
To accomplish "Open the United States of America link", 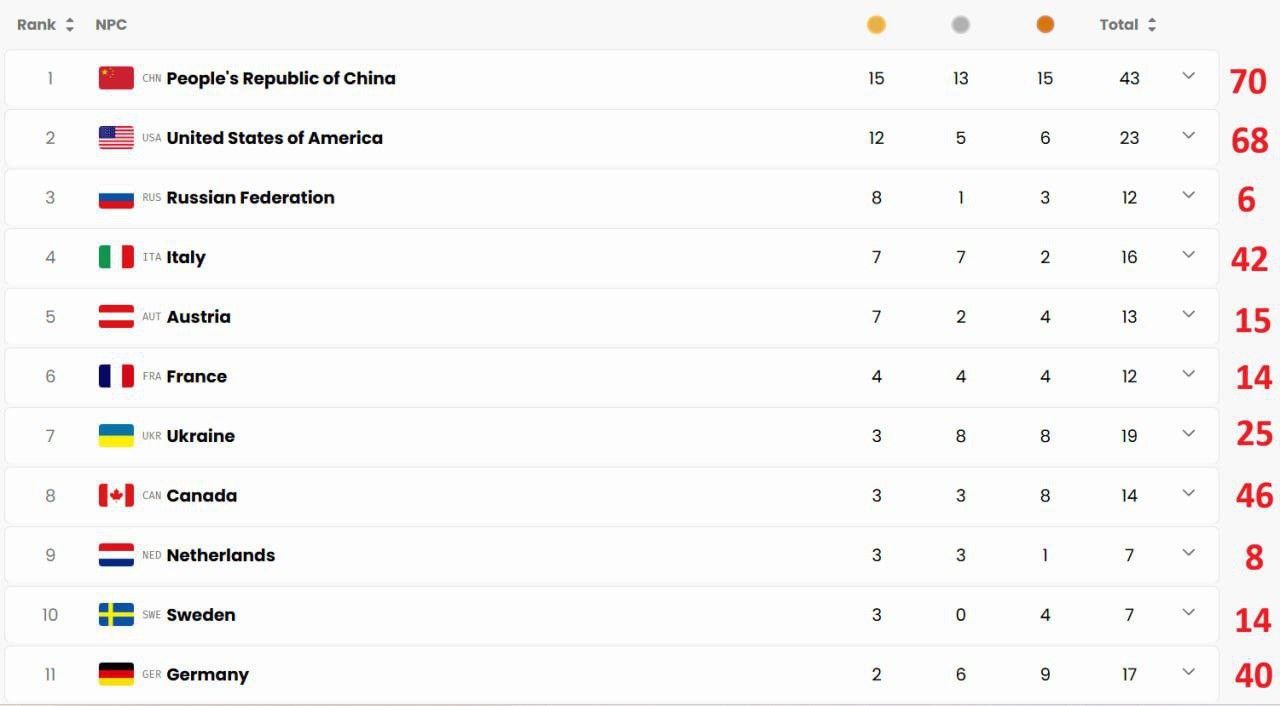I will click(274, 138).
